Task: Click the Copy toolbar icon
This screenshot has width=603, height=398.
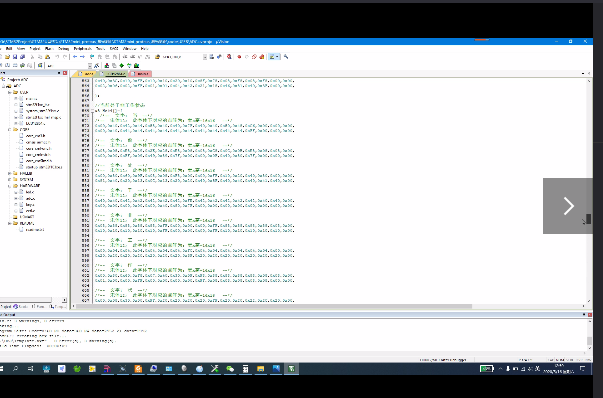Action: pos(40,57)
